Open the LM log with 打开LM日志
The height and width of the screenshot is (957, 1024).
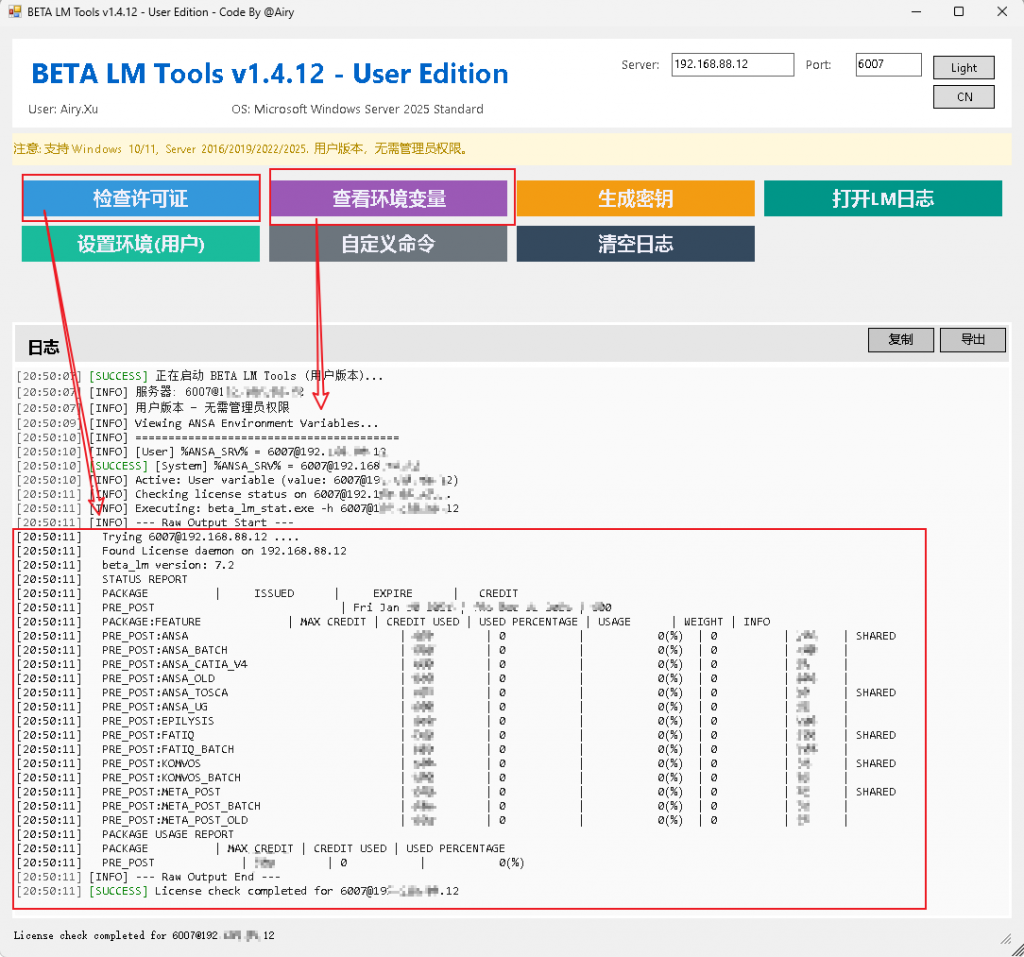click(882, 199)
